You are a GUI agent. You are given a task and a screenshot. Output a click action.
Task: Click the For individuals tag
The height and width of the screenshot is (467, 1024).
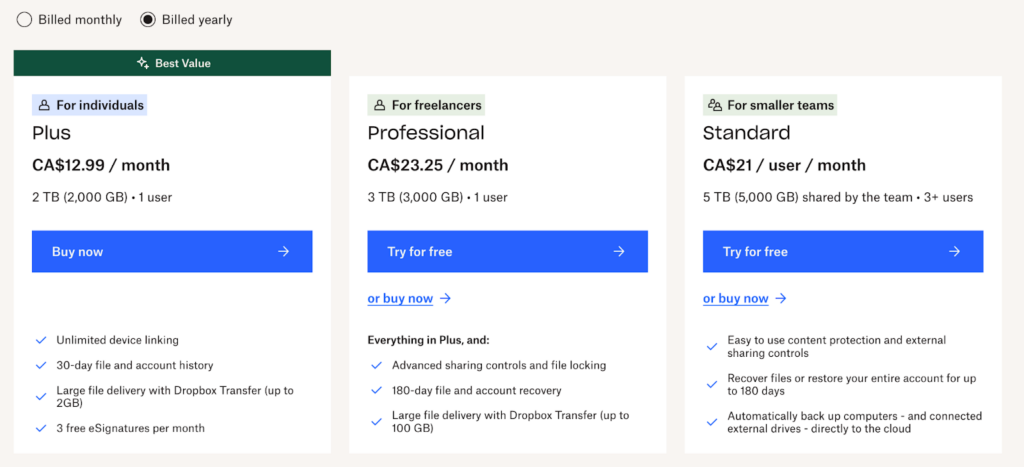click(x=89, y=105)
